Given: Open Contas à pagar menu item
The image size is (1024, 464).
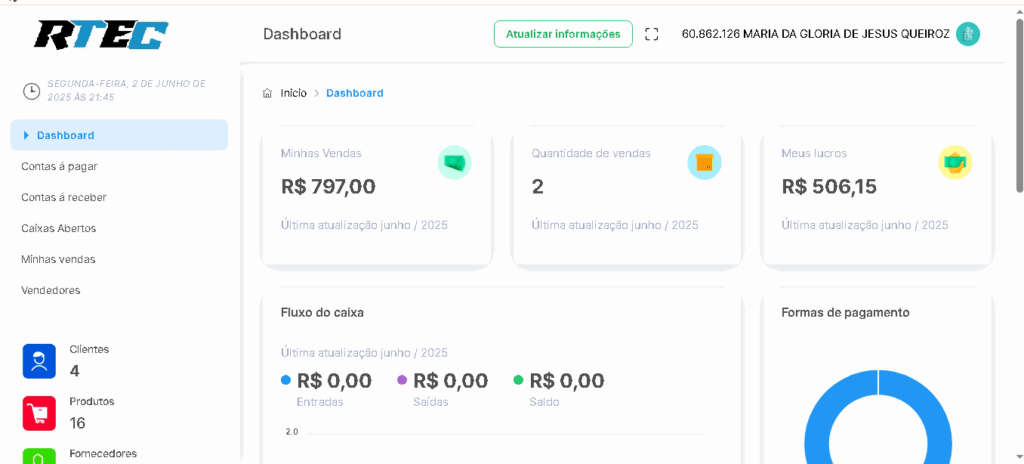Looking at the screenshot, I should (x=59, y=166).
